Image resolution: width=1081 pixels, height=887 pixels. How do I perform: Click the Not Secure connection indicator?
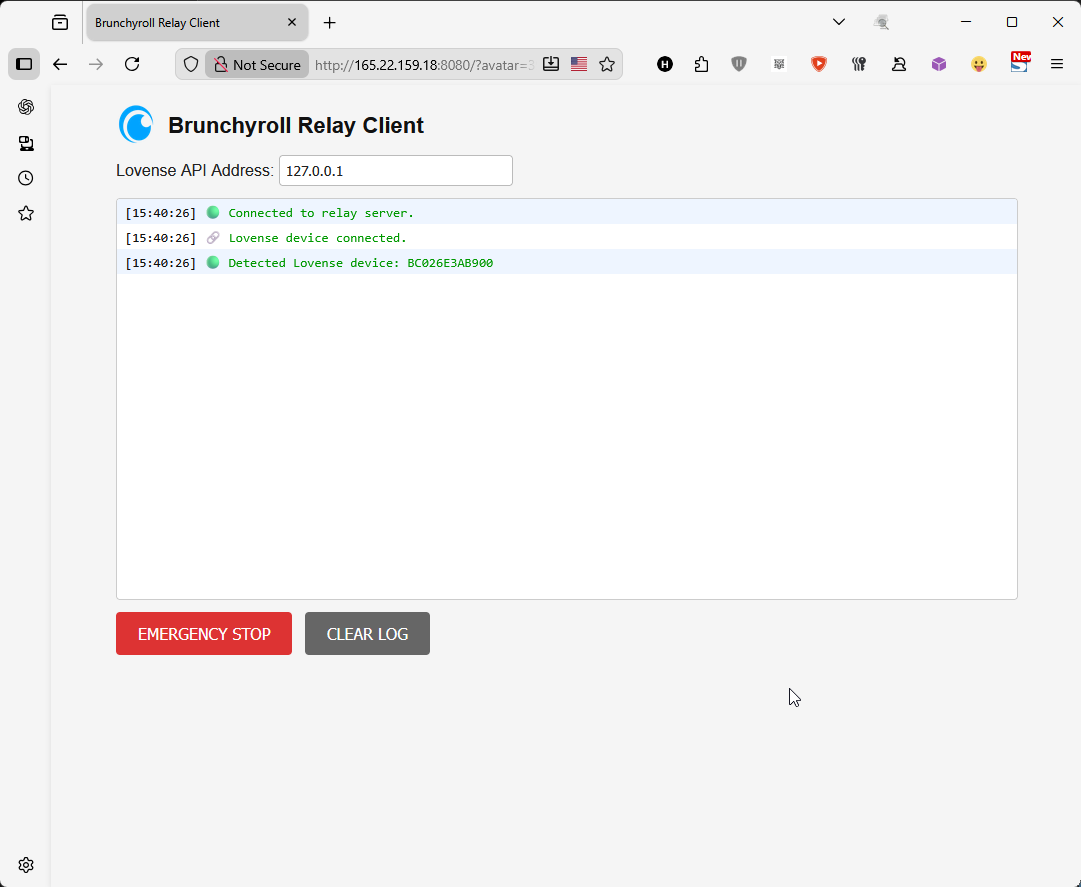257,65
